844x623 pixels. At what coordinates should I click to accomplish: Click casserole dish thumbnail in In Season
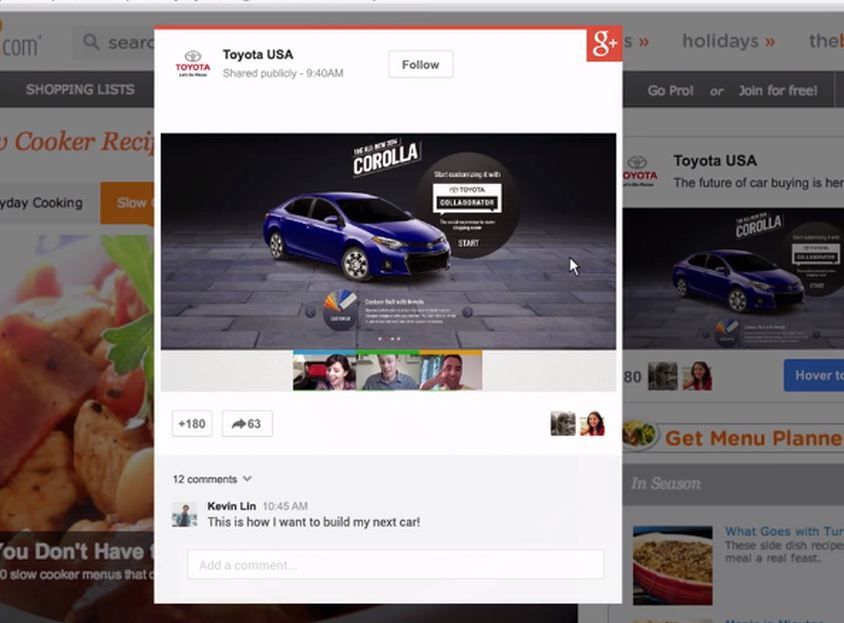click(672, 565)
